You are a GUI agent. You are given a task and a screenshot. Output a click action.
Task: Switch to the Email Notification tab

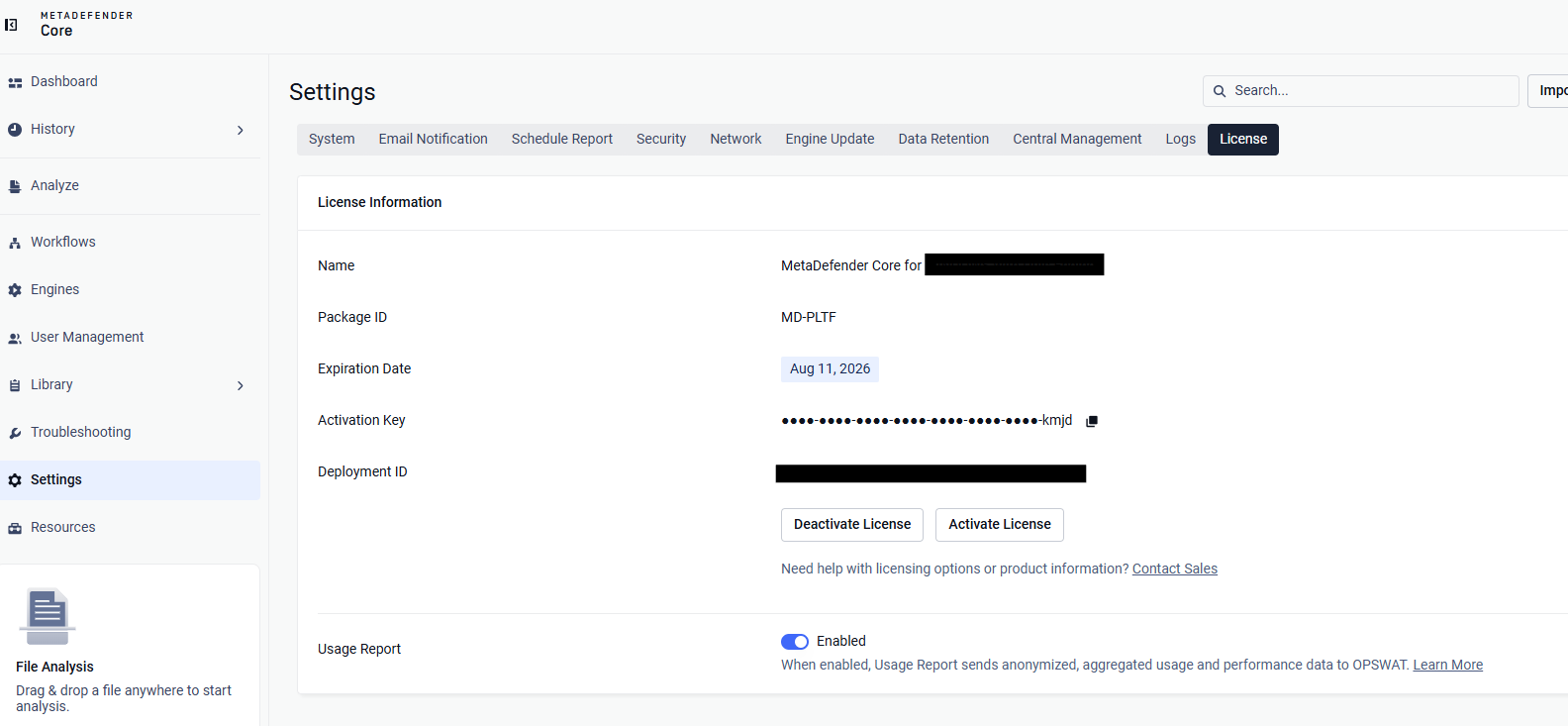tap(433, 140)
